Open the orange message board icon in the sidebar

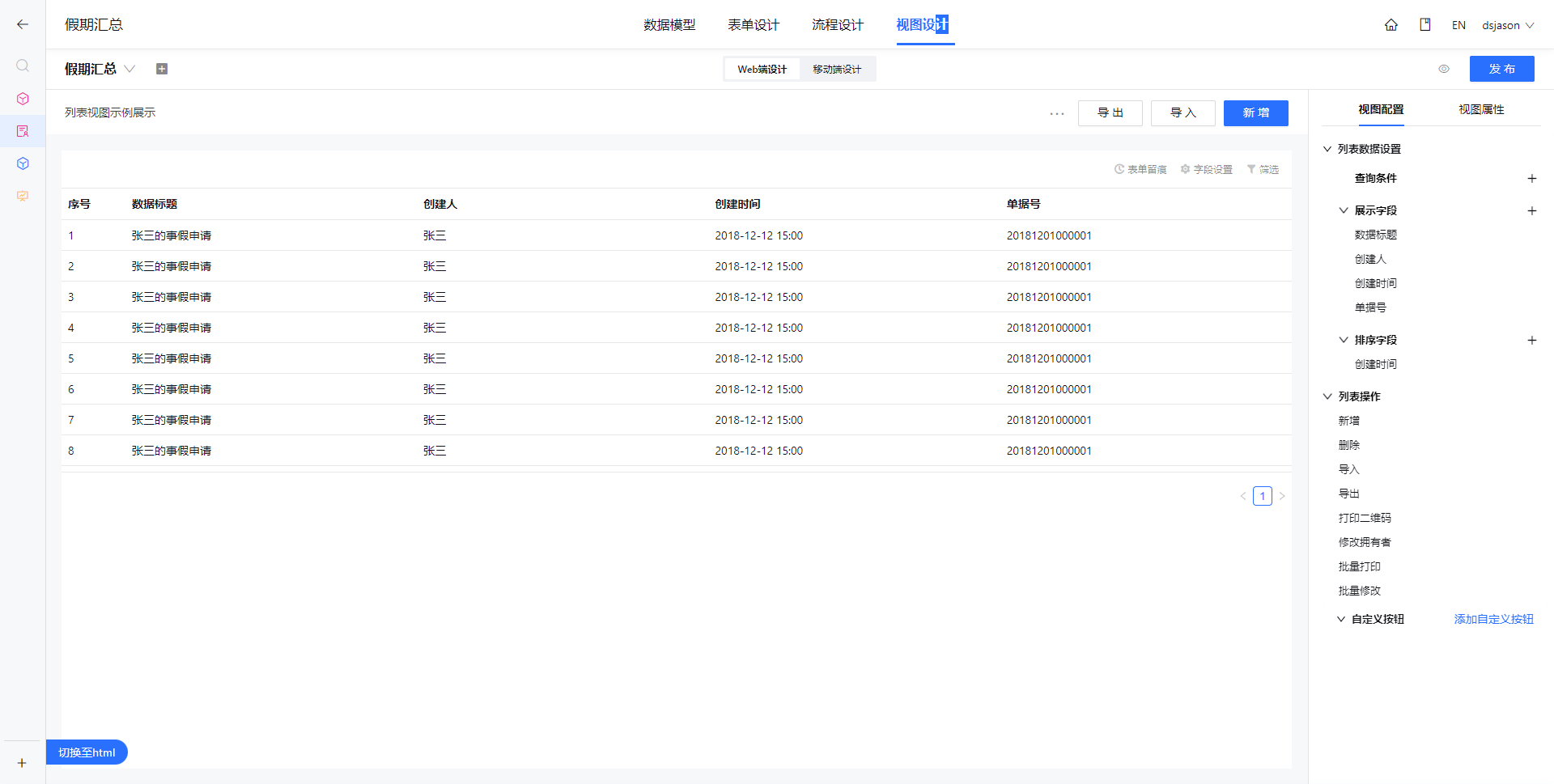click(x=23, y=196)
